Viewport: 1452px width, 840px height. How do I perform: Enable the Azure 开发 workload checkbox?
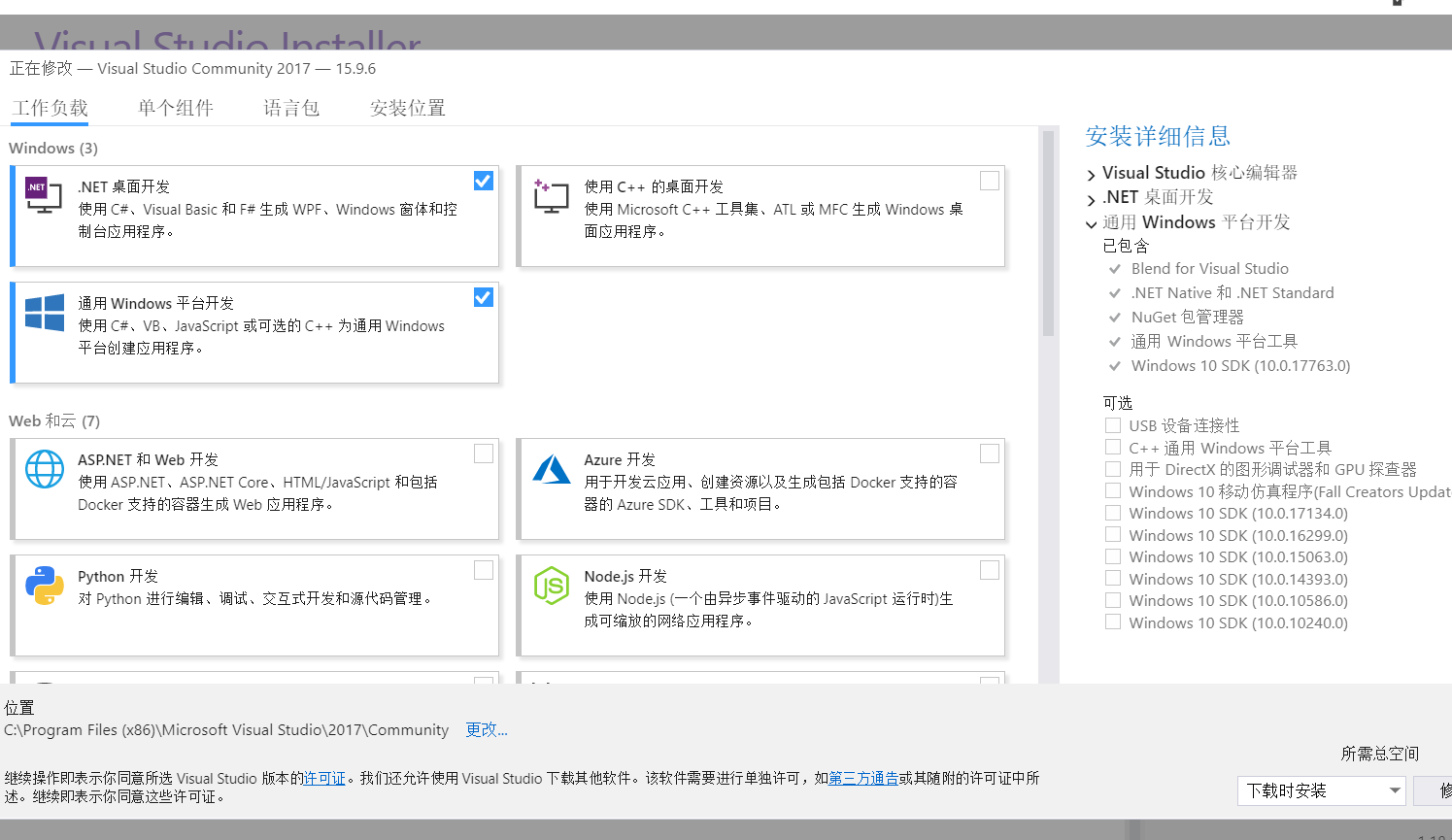(990, 454)
